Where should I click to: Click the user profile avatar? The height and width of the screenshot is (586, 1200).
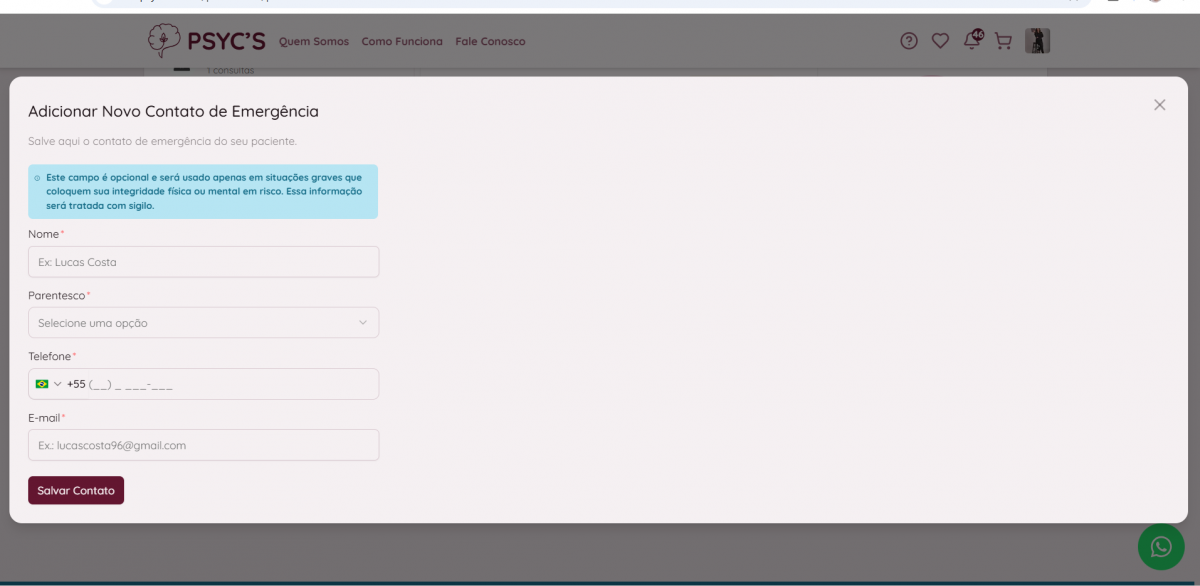click(1037, 41)
